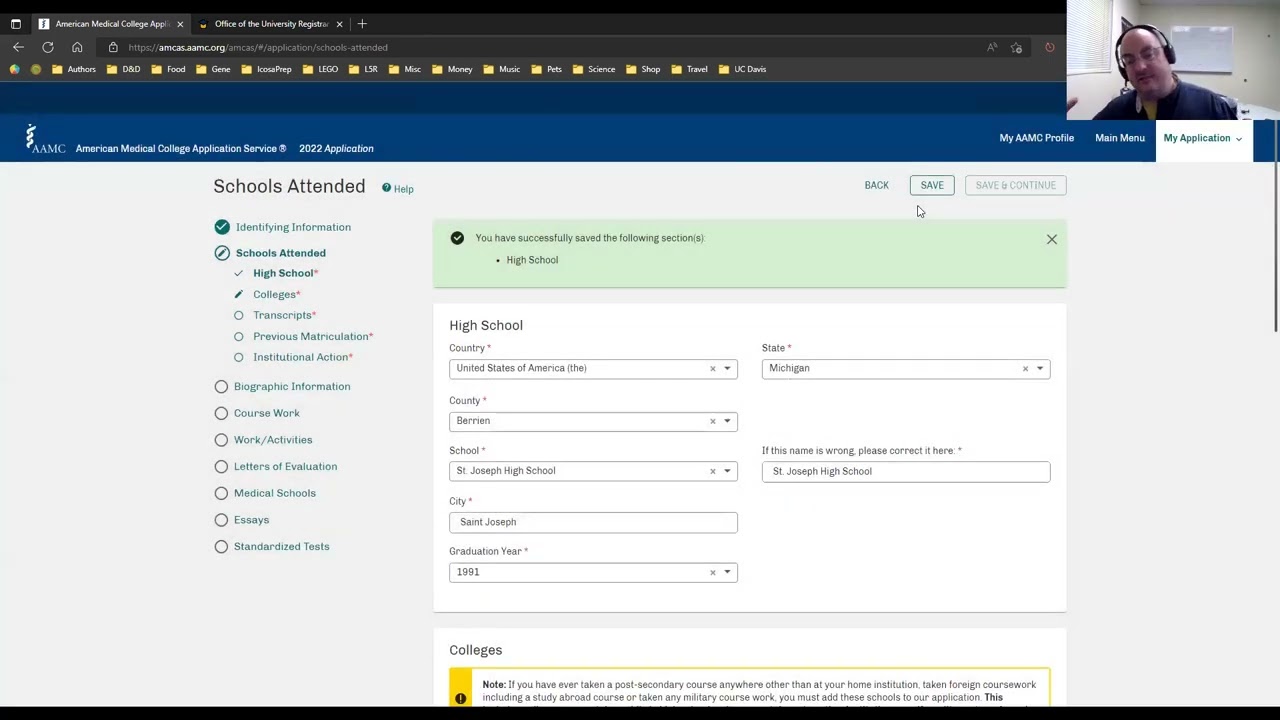Image resolution: width=1280 pixels, height=720 pixels.
Task: Reload the page with the refresh icon
Action: coord(47,47)
